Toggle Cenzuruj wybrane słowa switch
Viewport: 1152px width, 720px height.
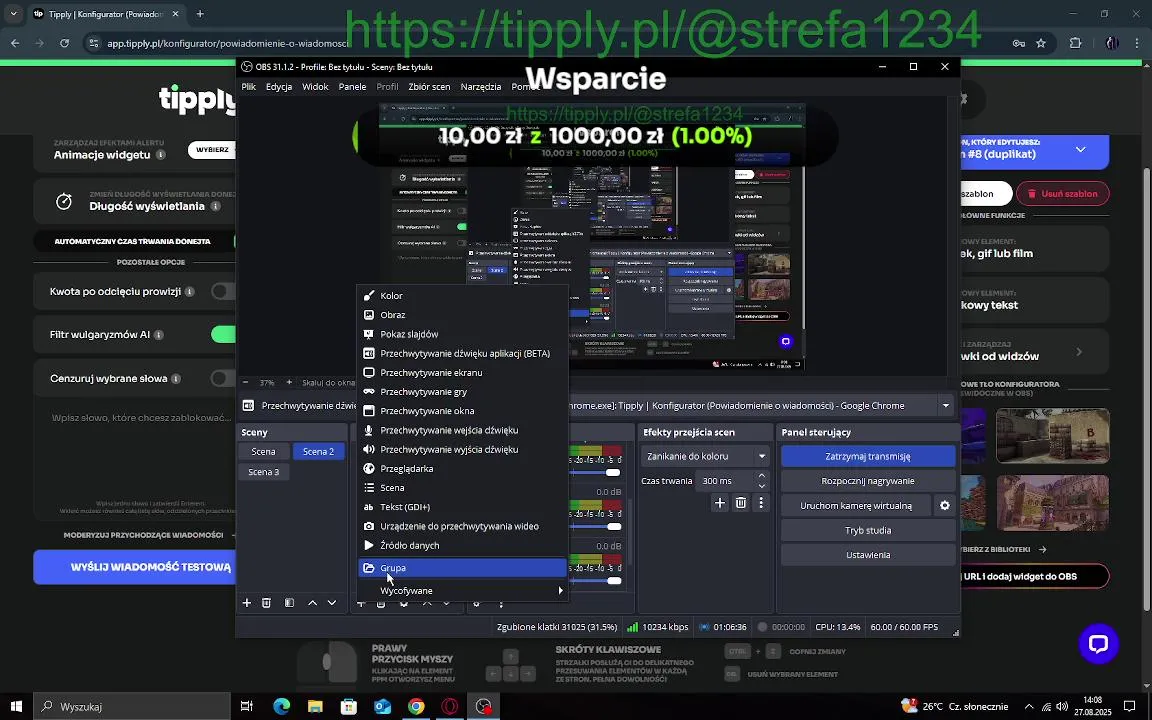click(223, 378)
